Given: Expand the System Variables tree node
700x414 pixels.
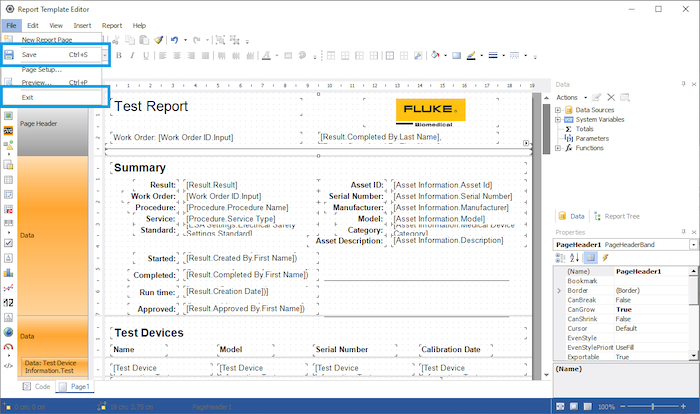Looking at the screenshot, I should (559, 118).
